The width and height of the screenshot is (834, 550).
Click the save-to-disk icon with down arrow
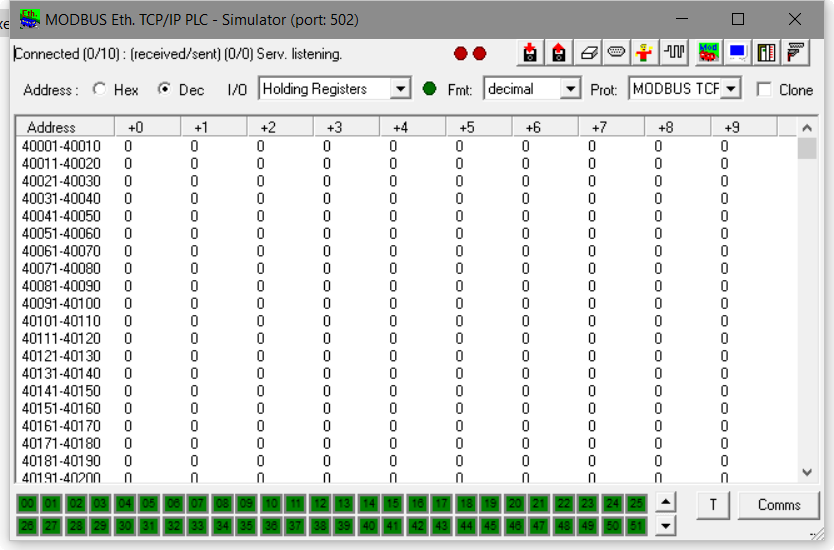click(x=530, y=53)
